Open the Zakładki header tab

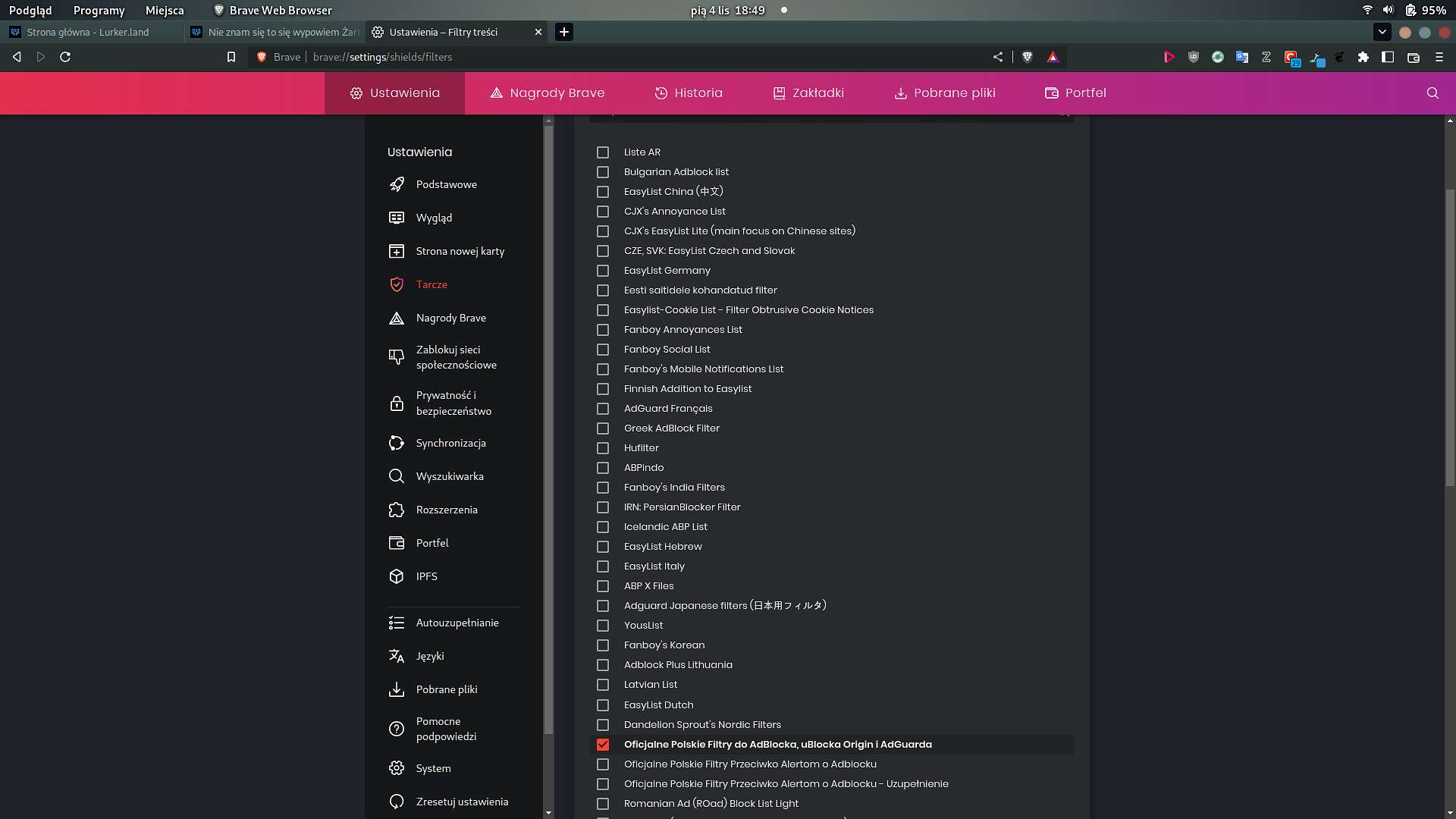[808, 93]
